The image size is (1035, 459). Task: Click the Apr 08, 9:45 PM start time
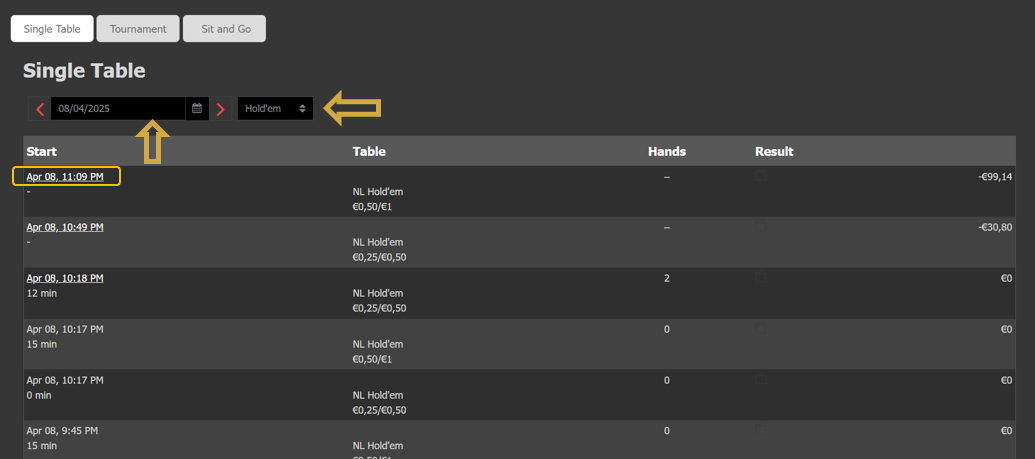[62, 431]
